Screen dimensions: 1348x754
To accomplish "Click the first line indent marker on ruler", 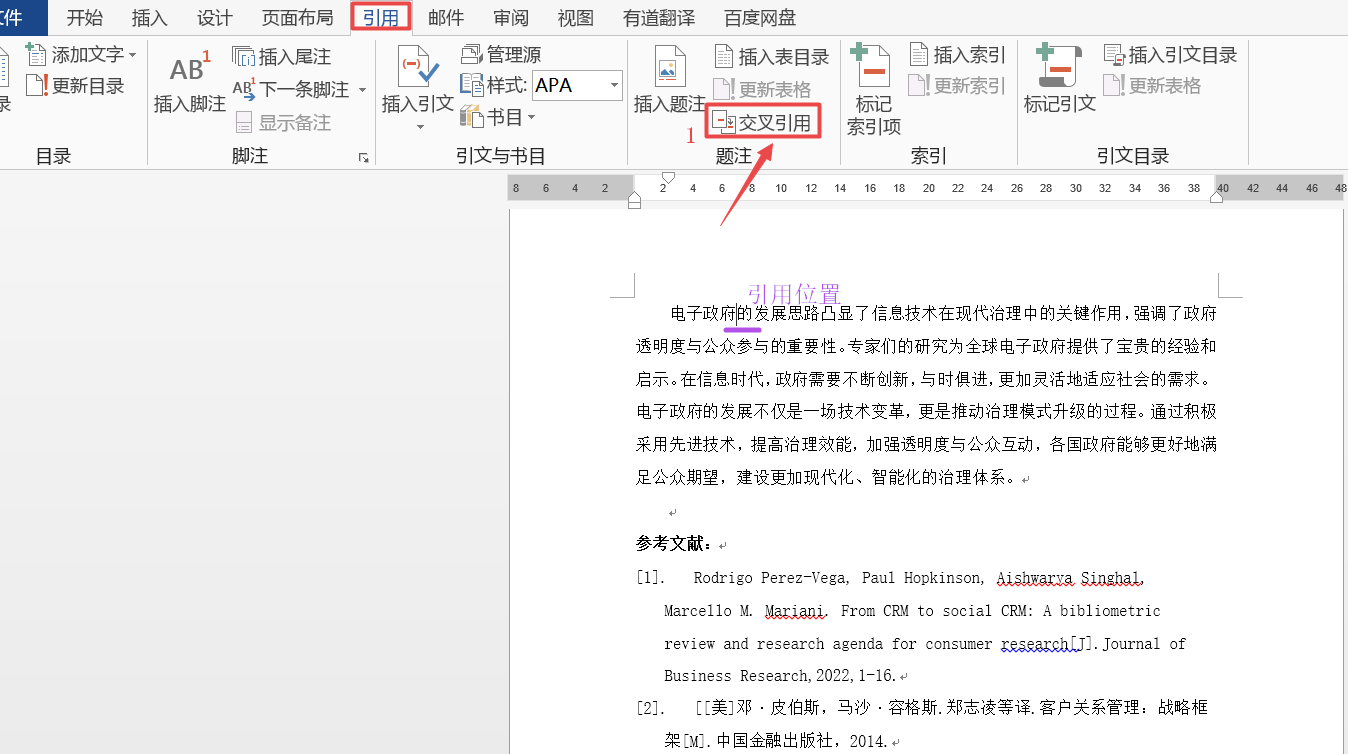I will tap(669, 178).
